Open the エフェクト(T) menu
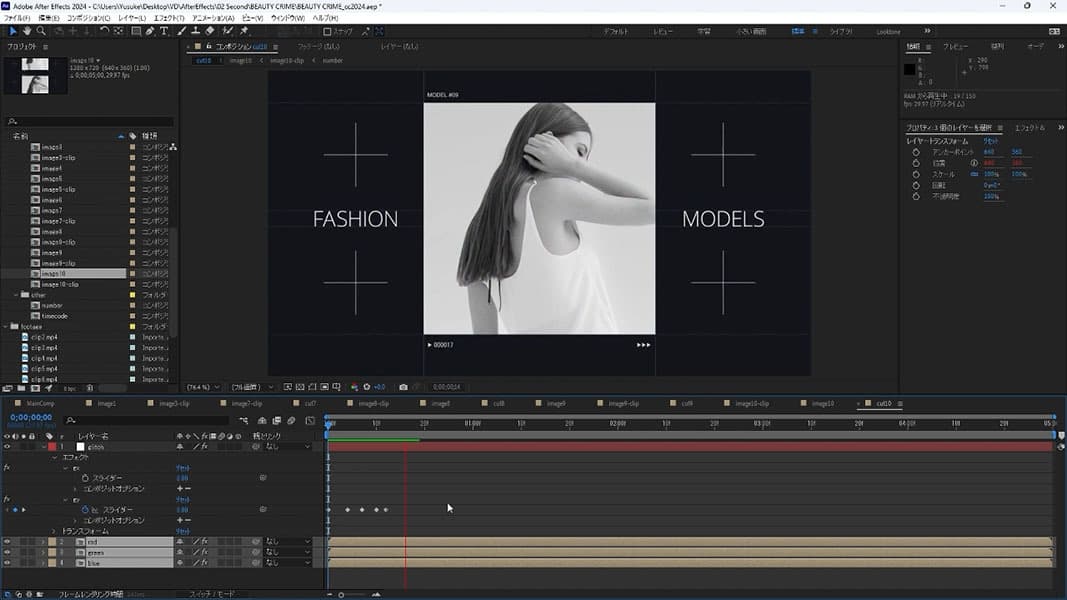The image size is (1067, 600). (x=167, y=18)
